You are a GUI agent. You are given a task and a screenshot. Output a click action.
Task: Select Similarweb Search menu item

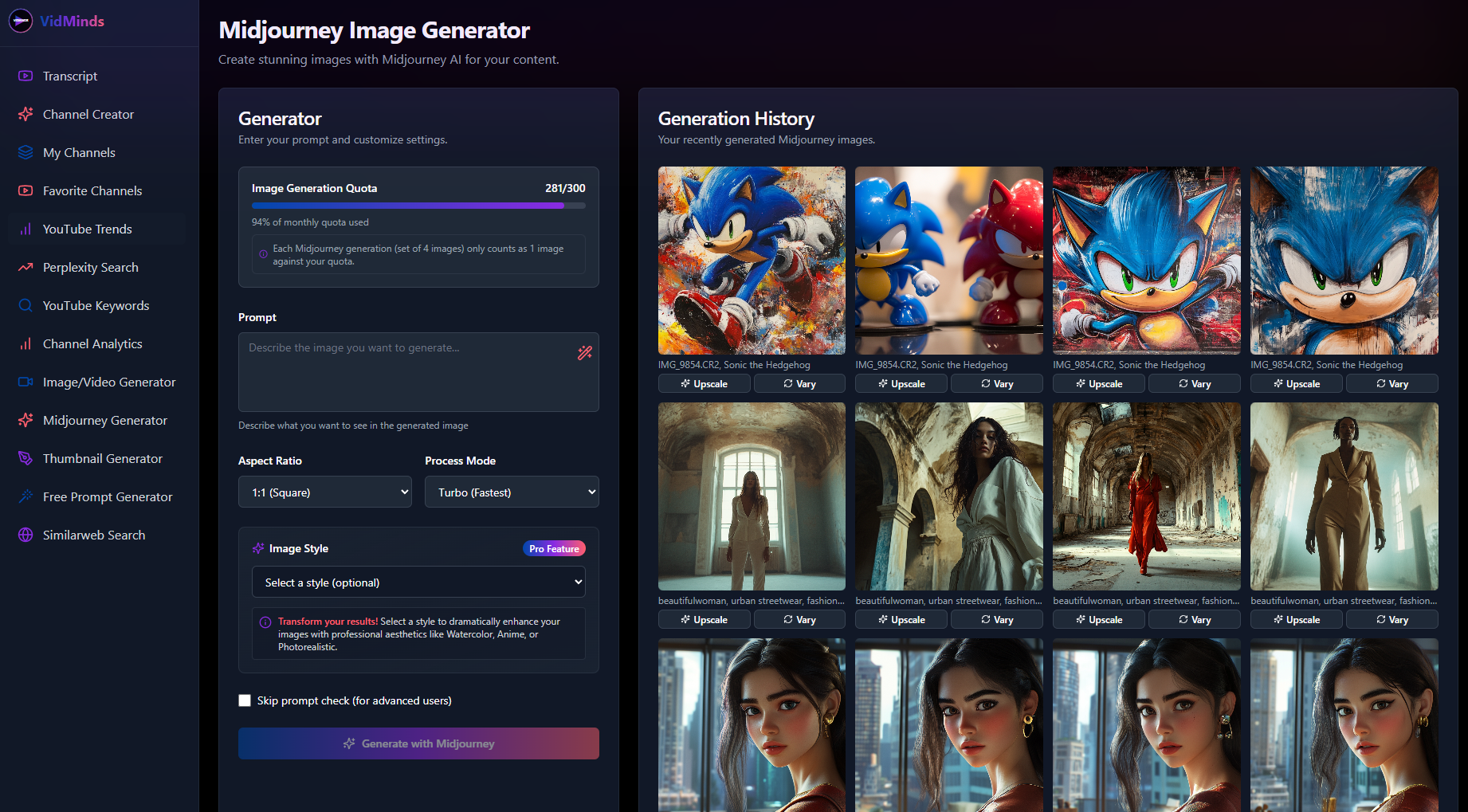pyautogui.click(x=100, y=535)
